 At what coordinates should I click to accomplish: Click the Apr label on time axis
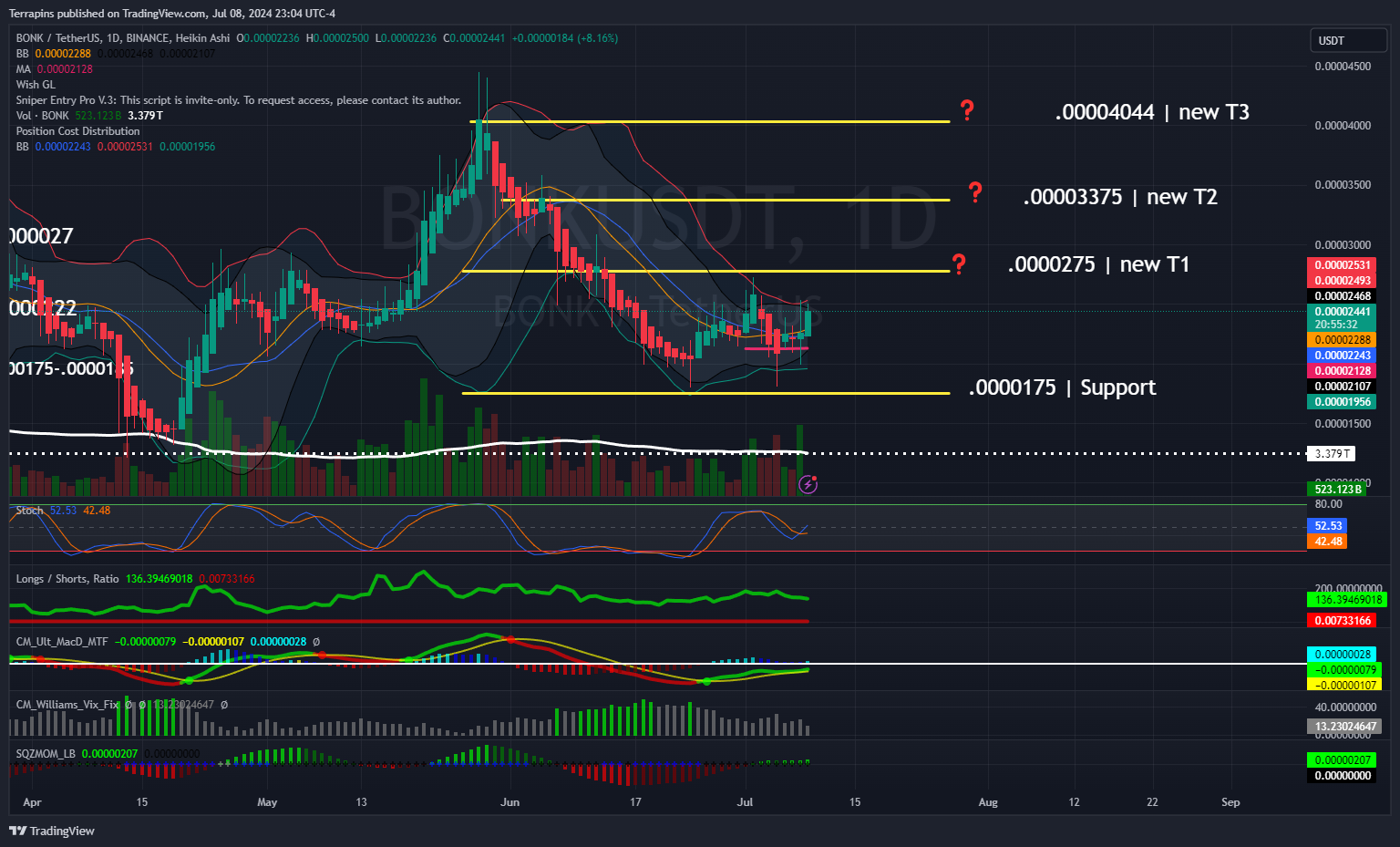[32, 802]
